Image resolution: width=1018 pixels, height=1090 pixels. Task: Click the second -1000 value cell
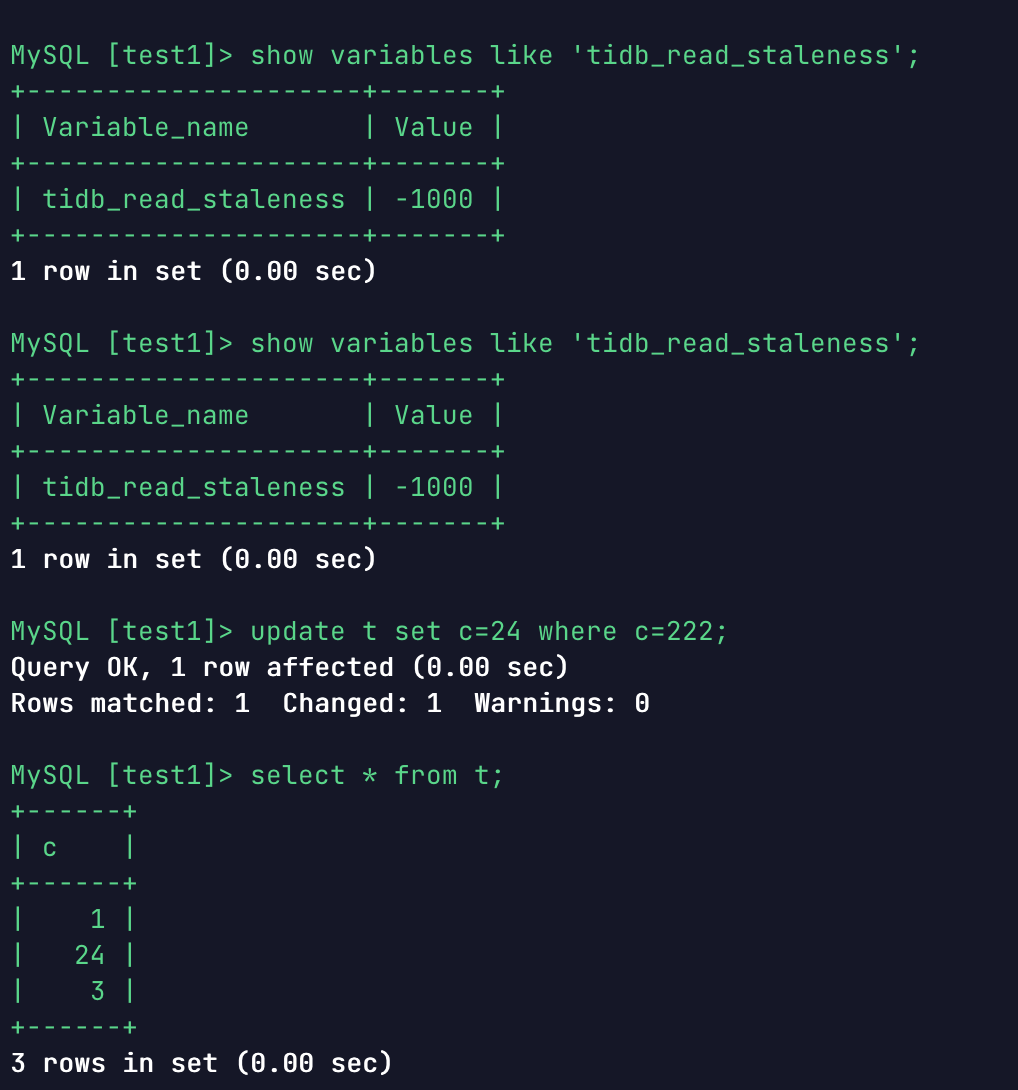point(433,487)
